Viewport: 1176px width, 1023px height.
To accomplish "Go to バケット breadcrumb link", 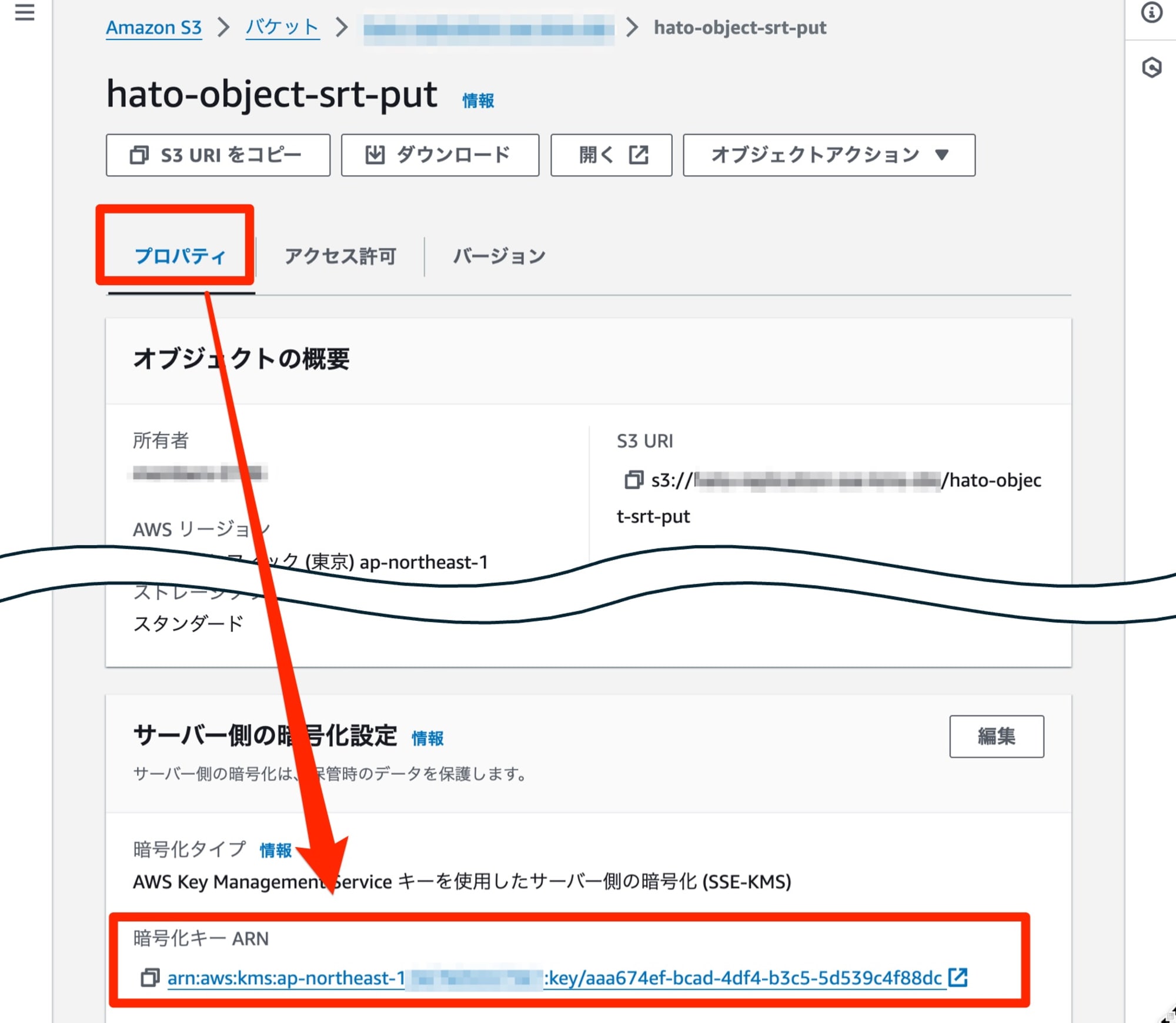I will click(x=282, y=28).
